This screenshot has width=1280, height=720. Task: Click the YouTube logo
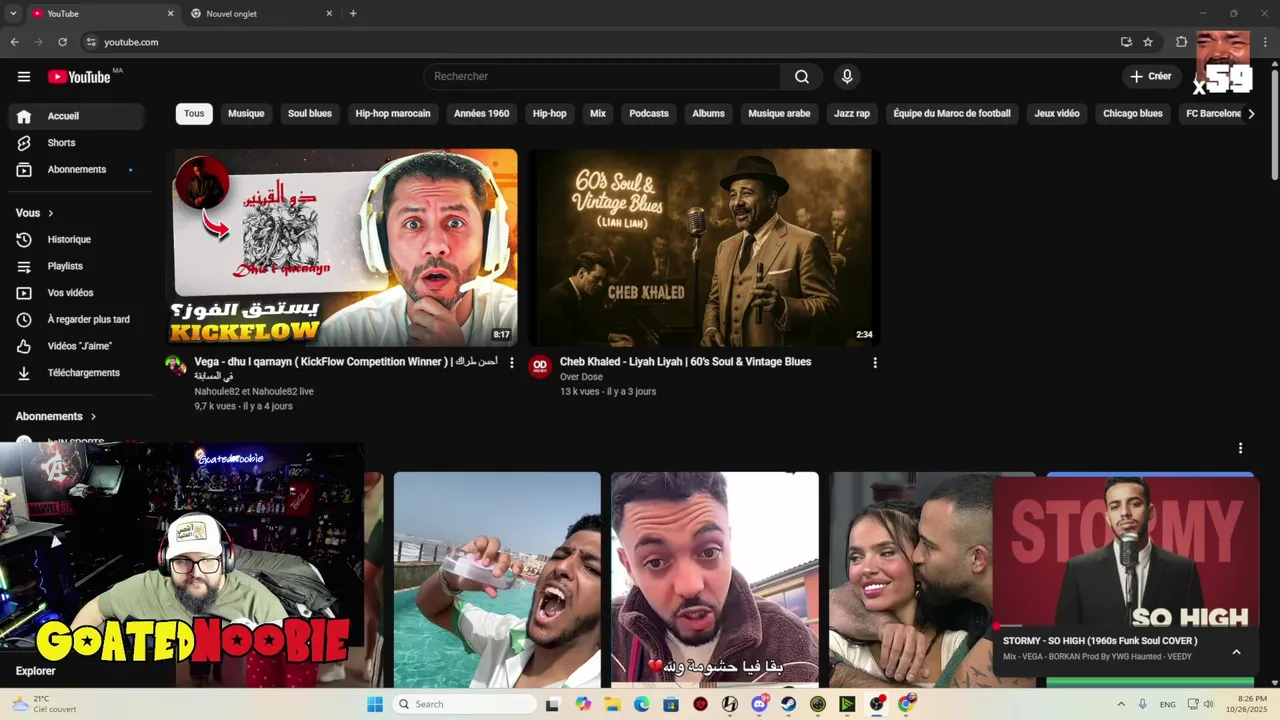(x=79, y=77)
